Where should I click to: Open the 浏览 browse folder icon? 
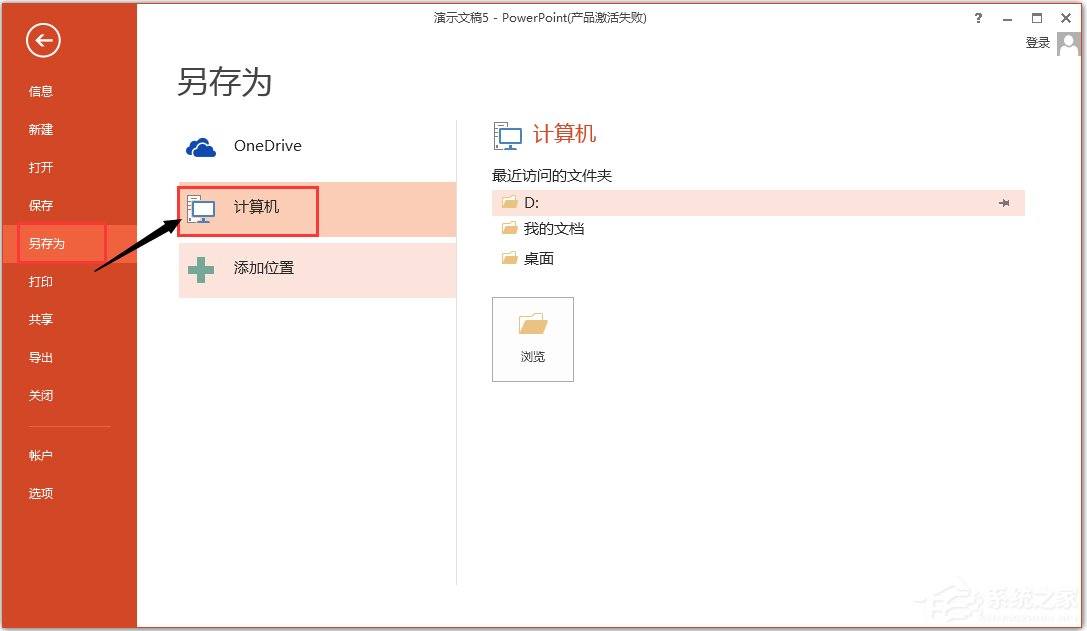tap(532, 325)
